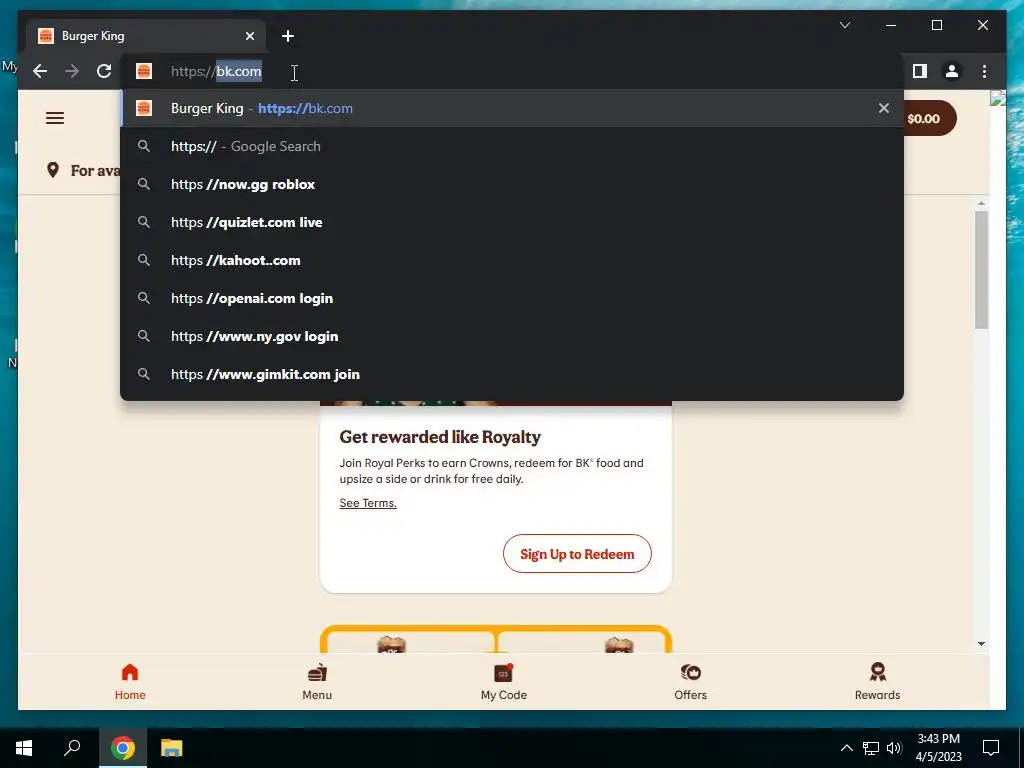Choose the www.ny.gov login suggestion
The height and width of the screenshot is (768, 1024).
coord(512,336)
